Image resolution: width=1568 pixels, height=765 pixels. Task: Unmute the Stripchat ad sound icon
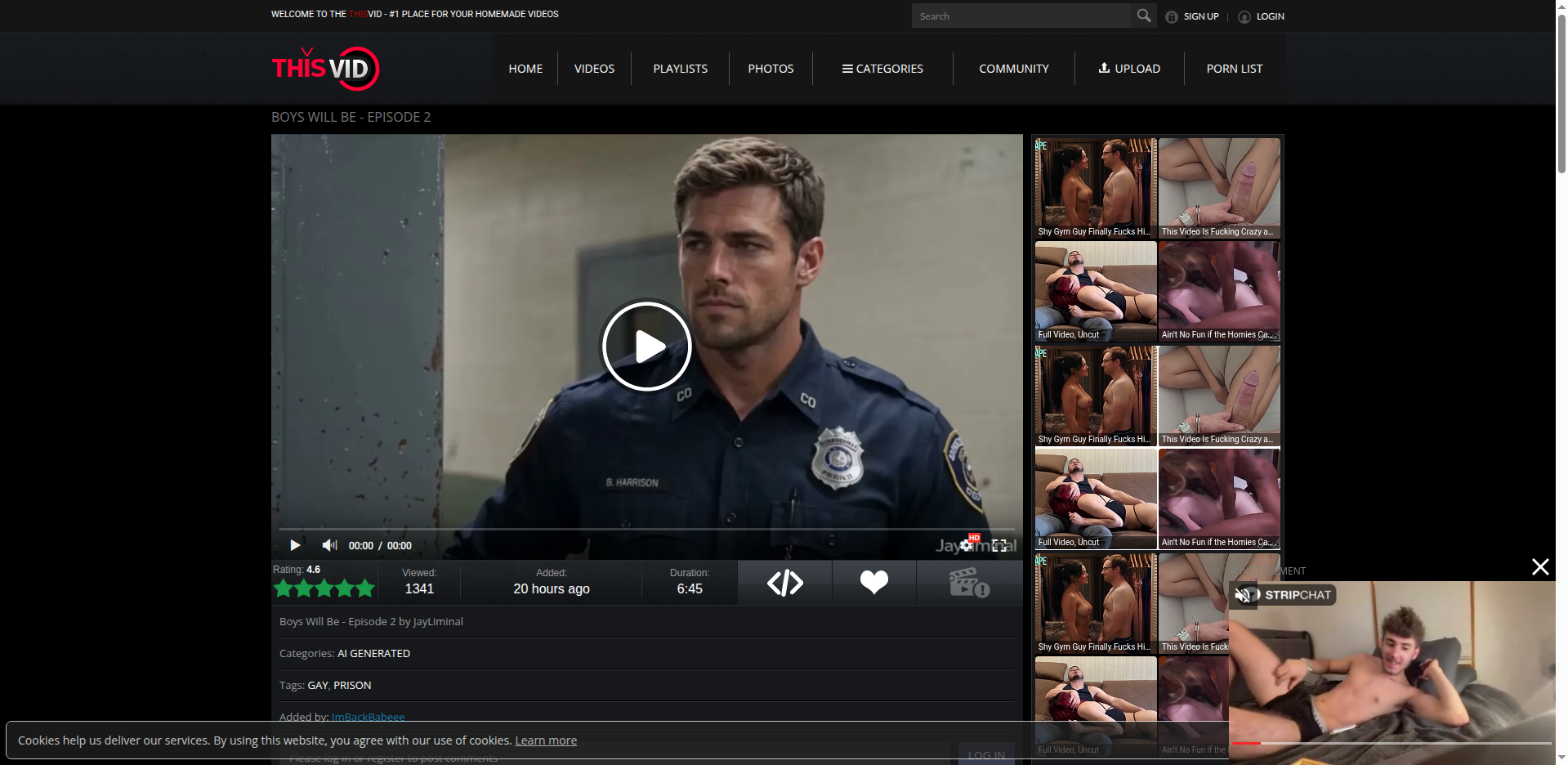pos(1244,595)
